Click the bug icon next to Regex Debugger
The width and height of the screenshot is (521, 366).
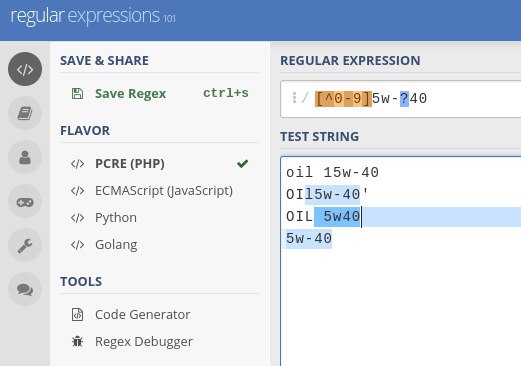tap(77, 341)
